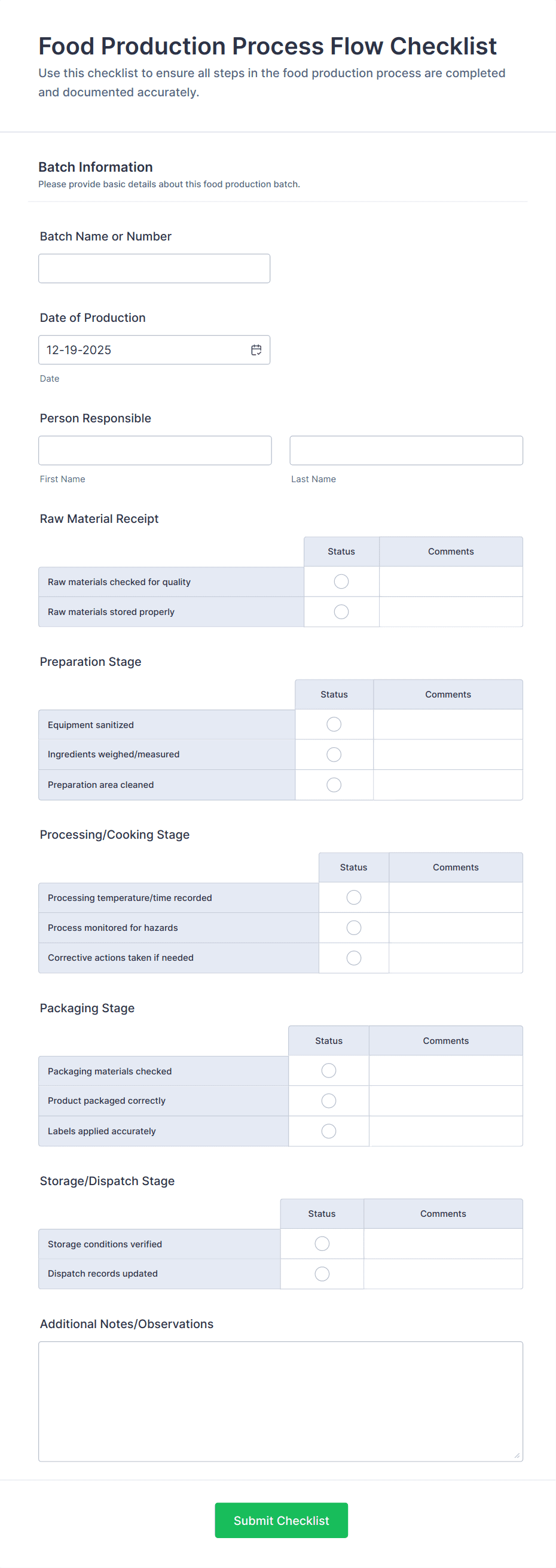This screenshot has height=1568, width=556.
Task: Click comments cell for Dispatch records updated
Action: [443, 1274]
